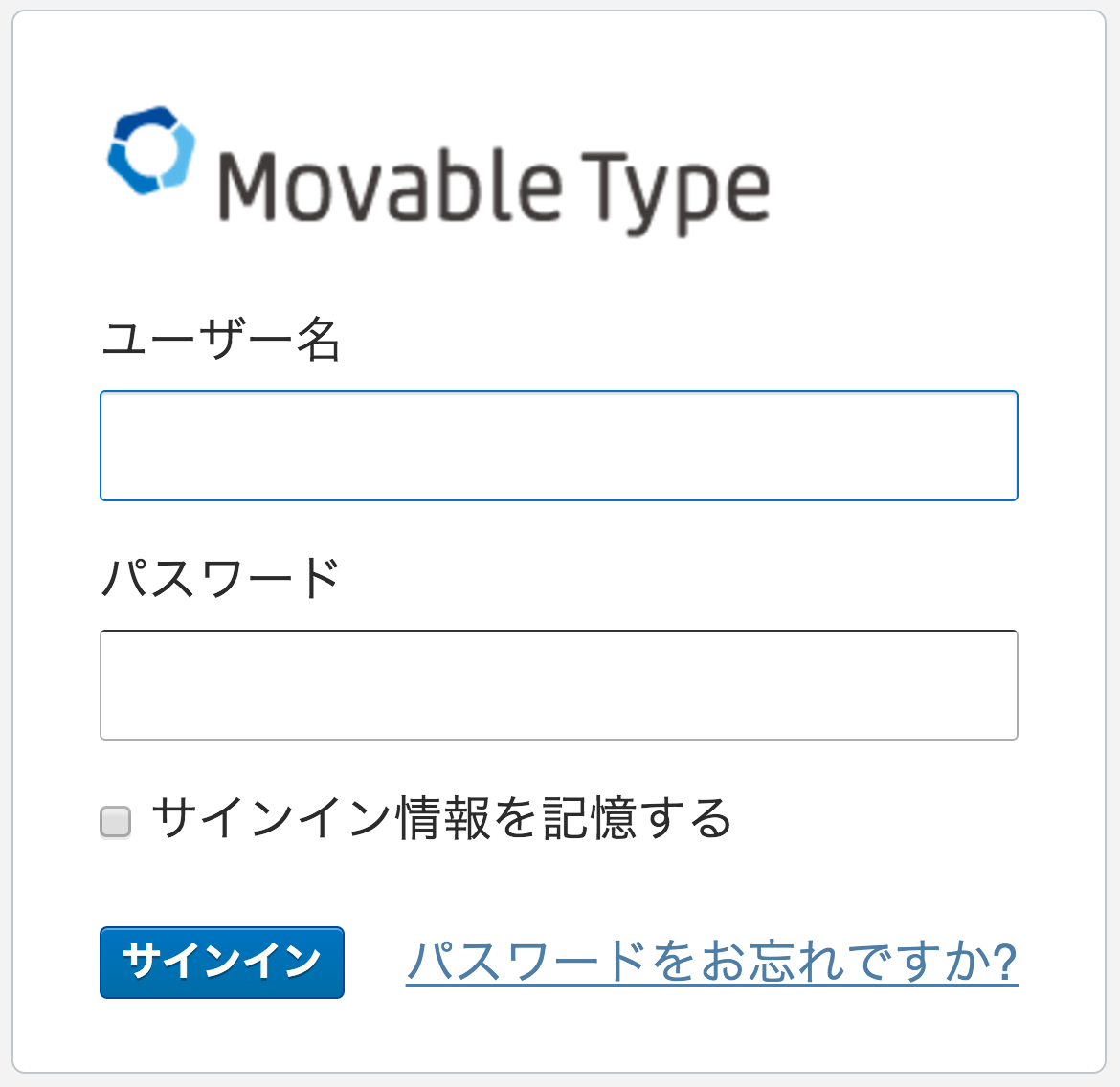Viewport: 1120px width, 1087px height.
Task: Enable the サインイン情報を記憶する checkbox
Action: point(116,822)
